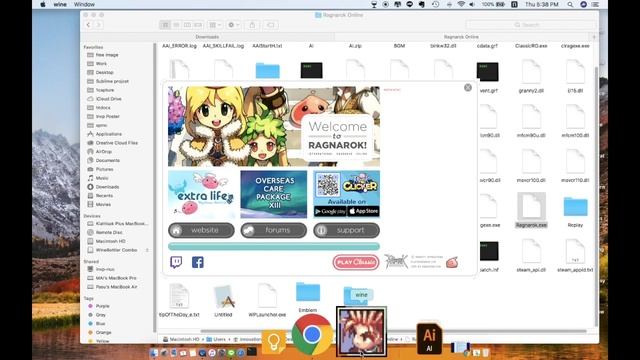Open the launcher's support button
The height and width of the screenshot is (360, 640).
point(346,230)
